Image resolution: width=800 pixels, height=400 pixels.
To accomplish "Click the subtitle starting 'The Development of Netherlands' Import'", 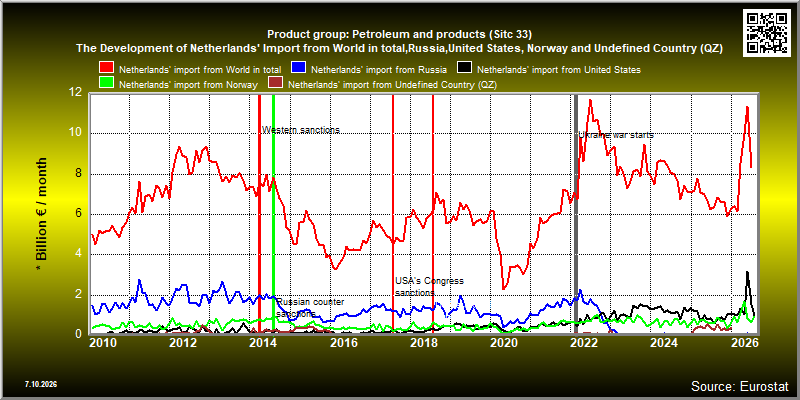I will pyautogui.click(x=400, y=48).
